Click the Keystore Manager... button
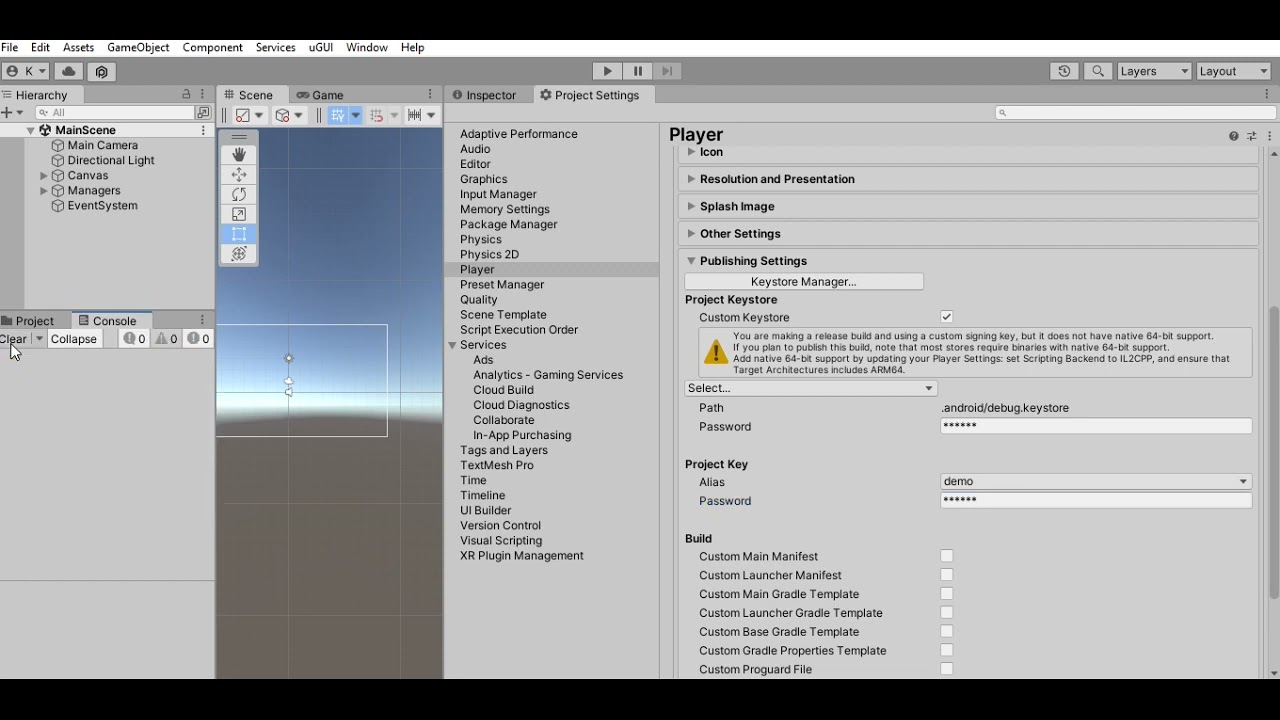This screenshot has width=1280, height=720. tap(804, 282)
